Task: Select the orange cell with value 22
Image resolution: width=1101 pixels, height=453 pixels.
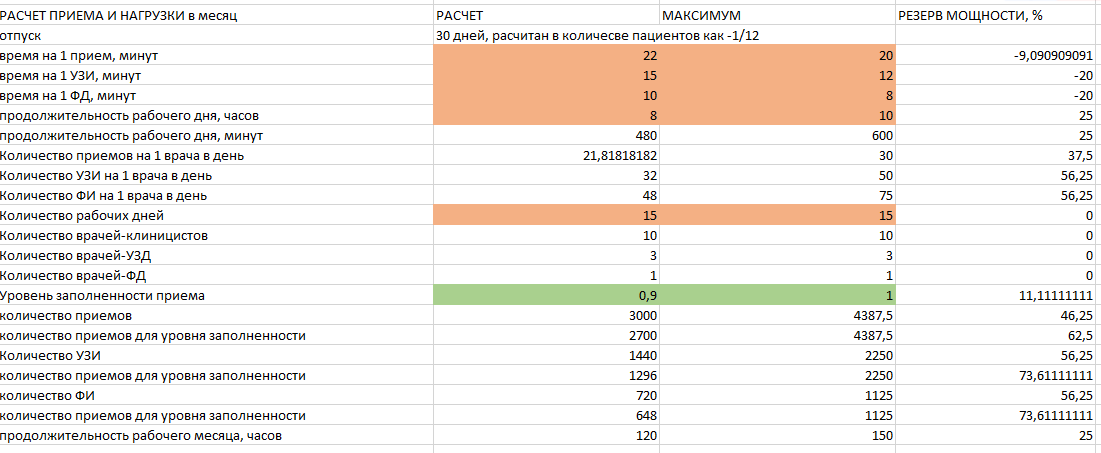Action: point(547,55)
